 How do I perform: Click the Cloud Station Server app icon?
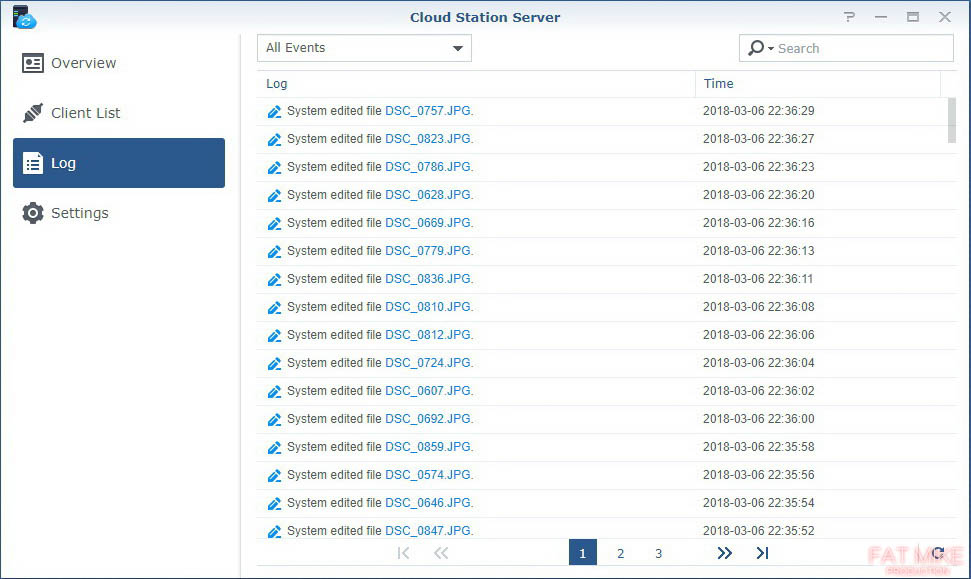pos(24,17)
